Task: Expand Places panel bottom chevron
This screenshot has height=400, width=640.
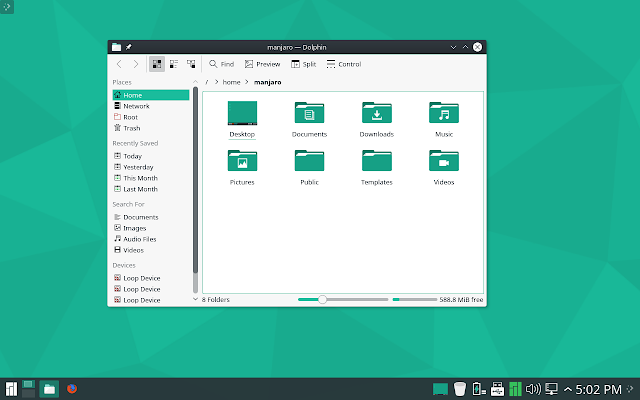Action: point(195,299)
